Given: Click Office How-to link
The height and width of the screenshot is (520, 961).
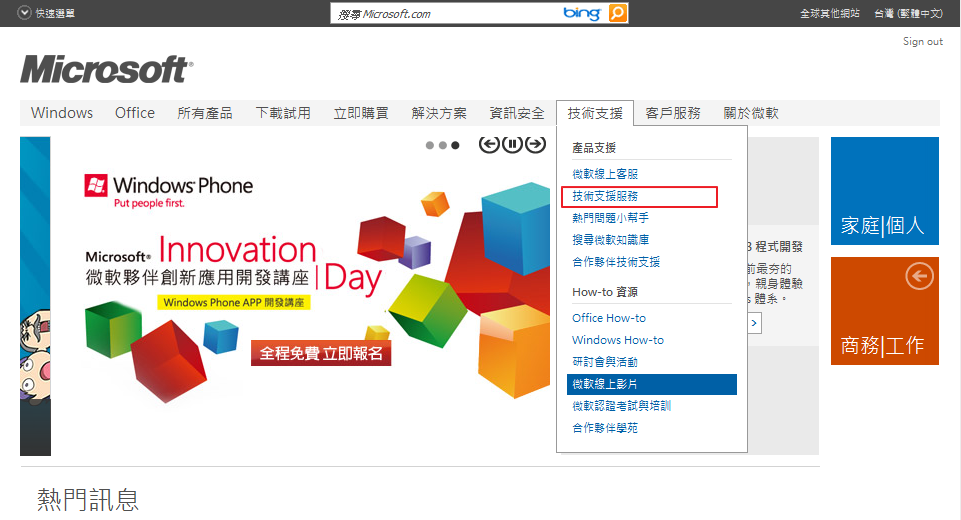Looking at the screenshot, I should point(609,318).
